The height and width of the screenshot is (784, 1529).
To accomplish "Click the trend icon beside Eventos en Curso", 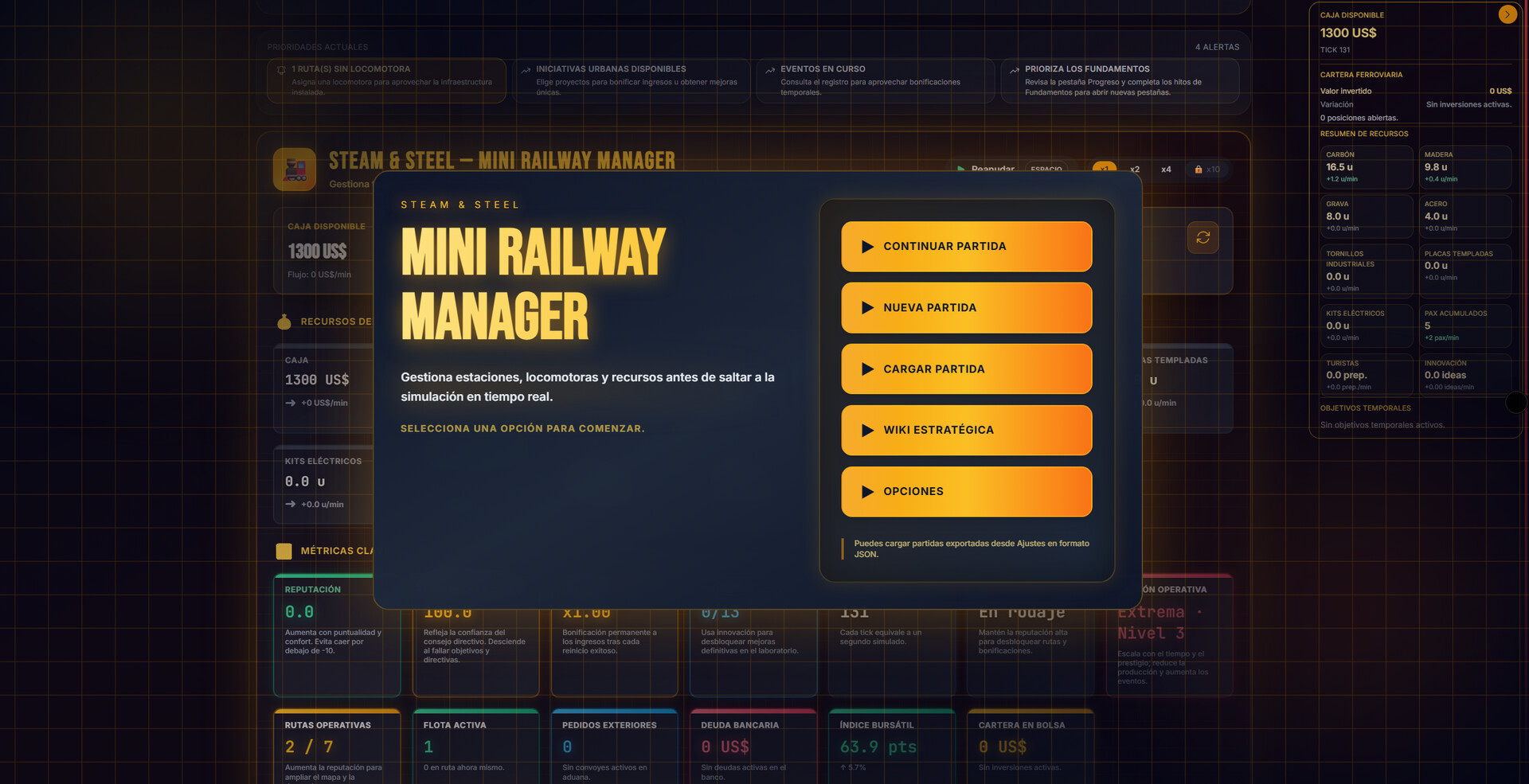I will click(770, 70).
